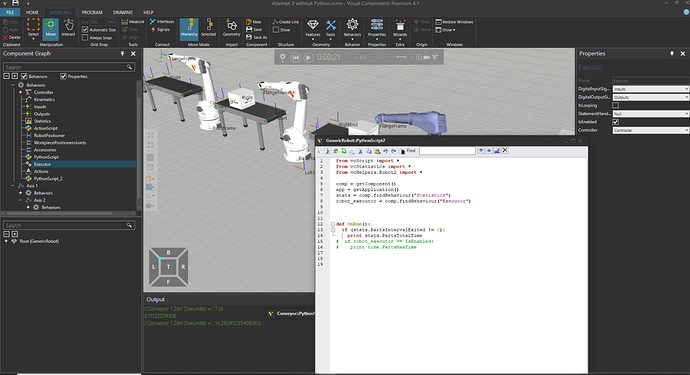Open the Behaviors ribbon icon
Image resolution: width=690 pixels, height=375 pixels.
352,29
